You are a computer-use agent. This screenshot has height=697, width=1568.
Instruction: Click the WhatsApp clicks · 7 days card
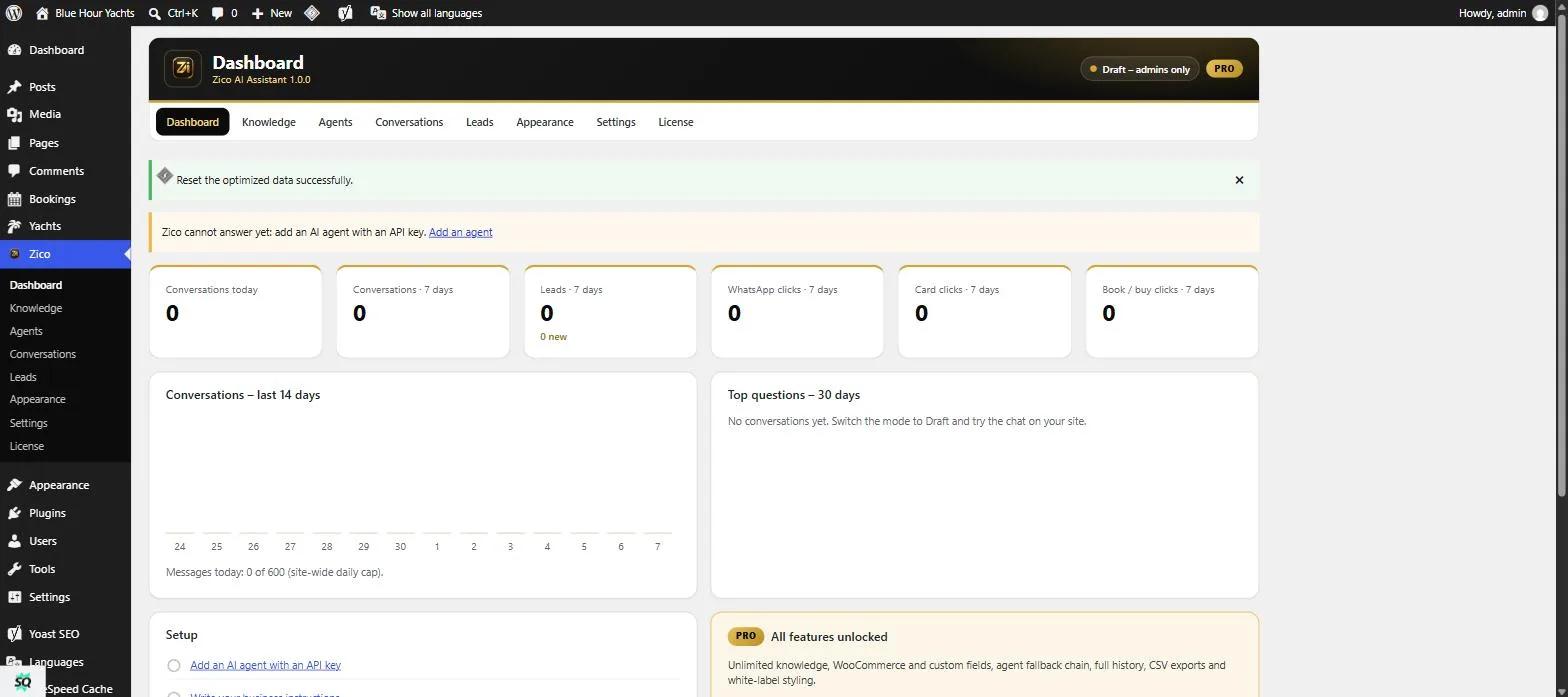point(797,311)
